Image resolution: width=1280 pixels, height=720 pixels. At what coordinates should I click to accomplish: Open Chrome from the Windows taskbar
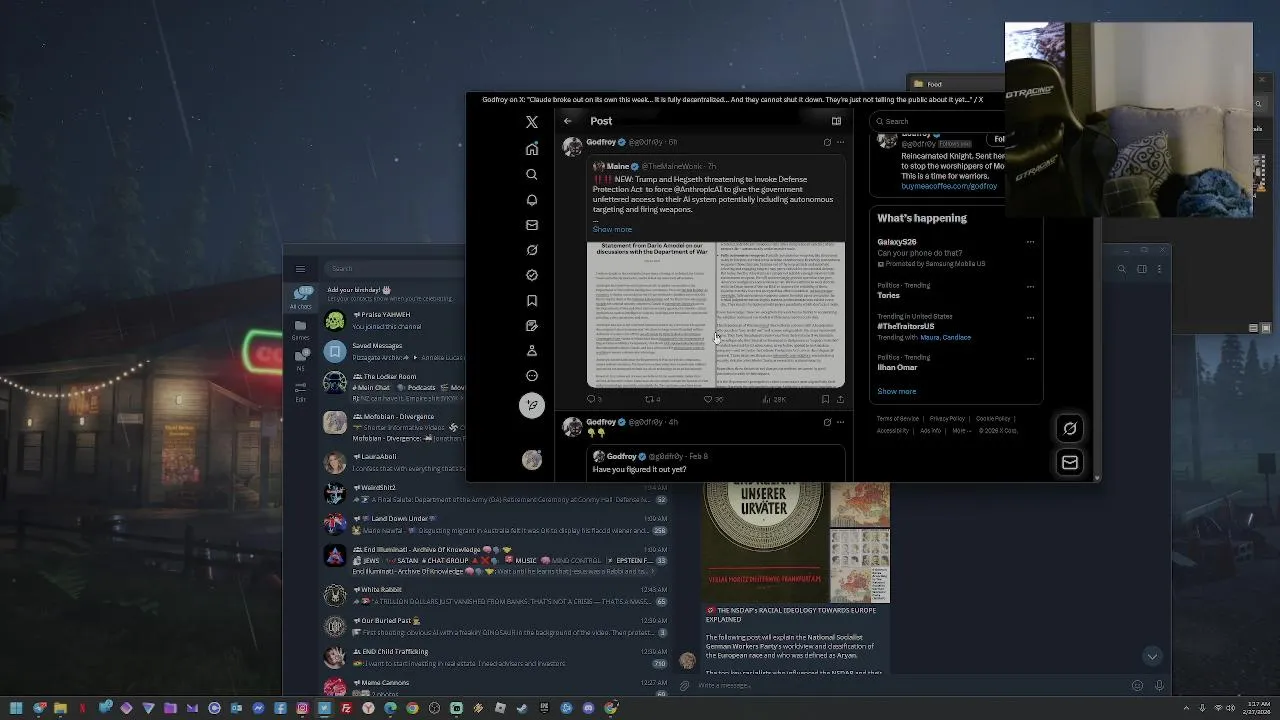click(412, 708)
